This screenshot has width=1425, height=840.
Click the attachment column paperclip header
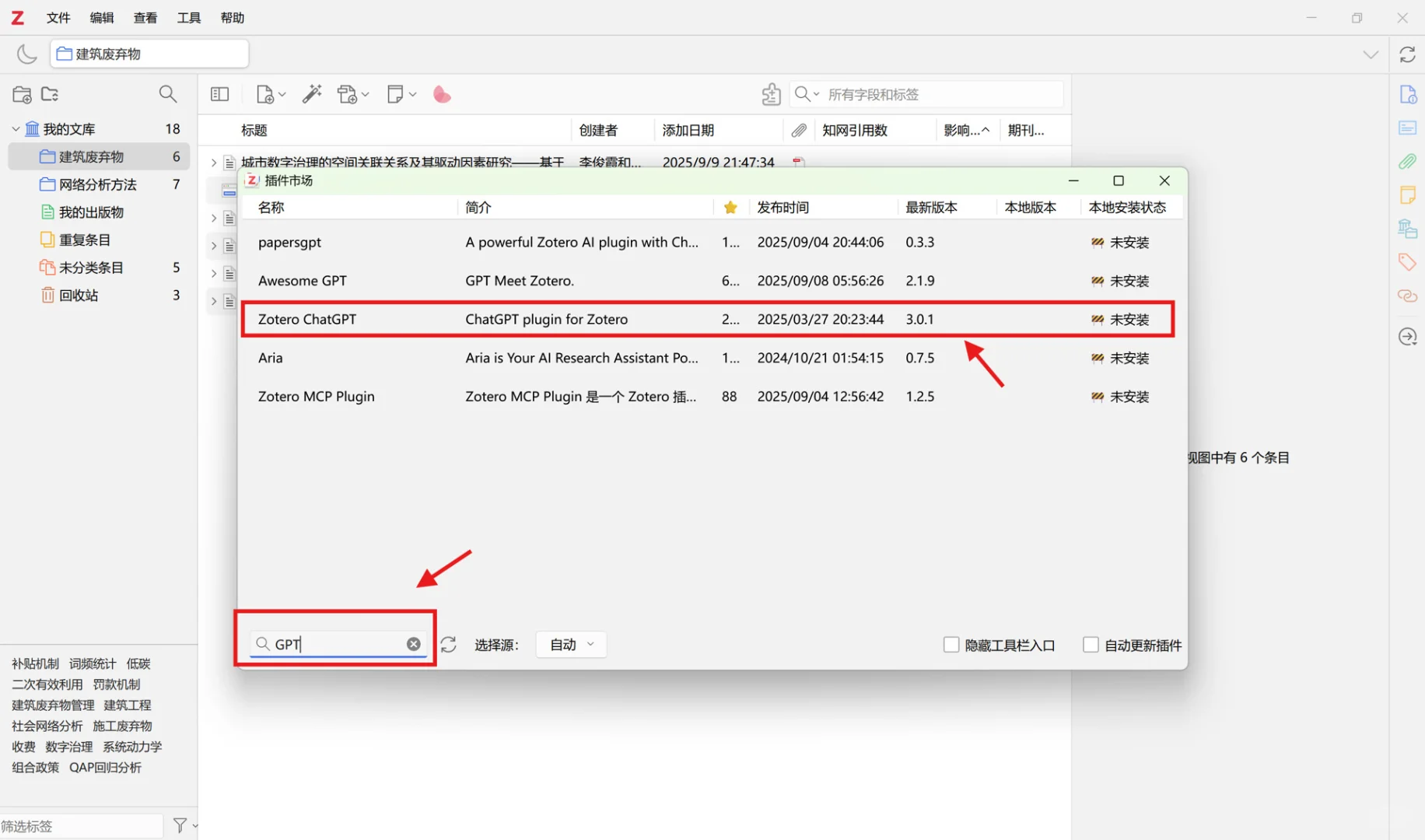point(799,130)
